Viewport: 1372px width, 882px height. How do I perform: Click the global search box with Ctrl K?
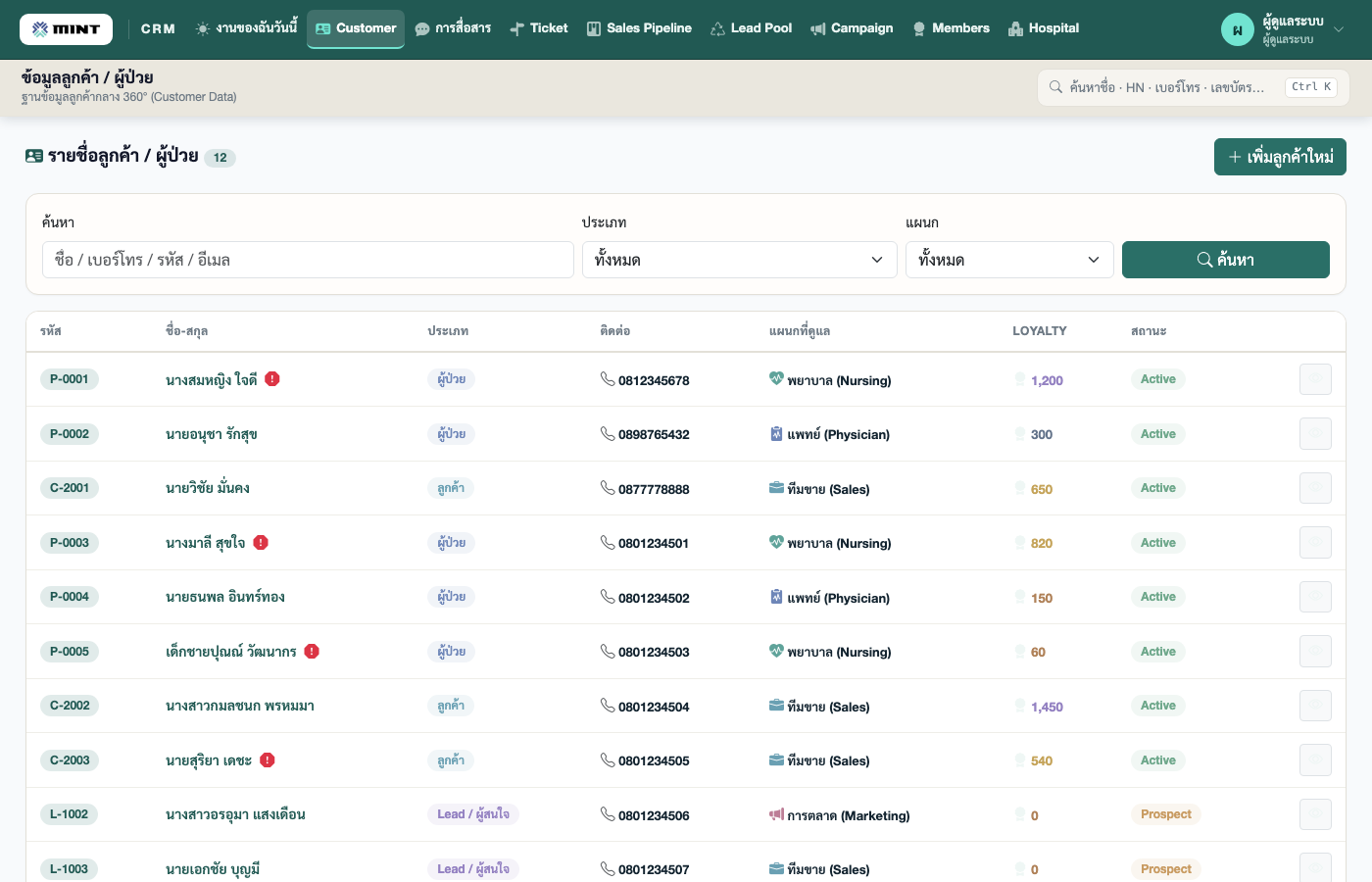(1194, 87)
